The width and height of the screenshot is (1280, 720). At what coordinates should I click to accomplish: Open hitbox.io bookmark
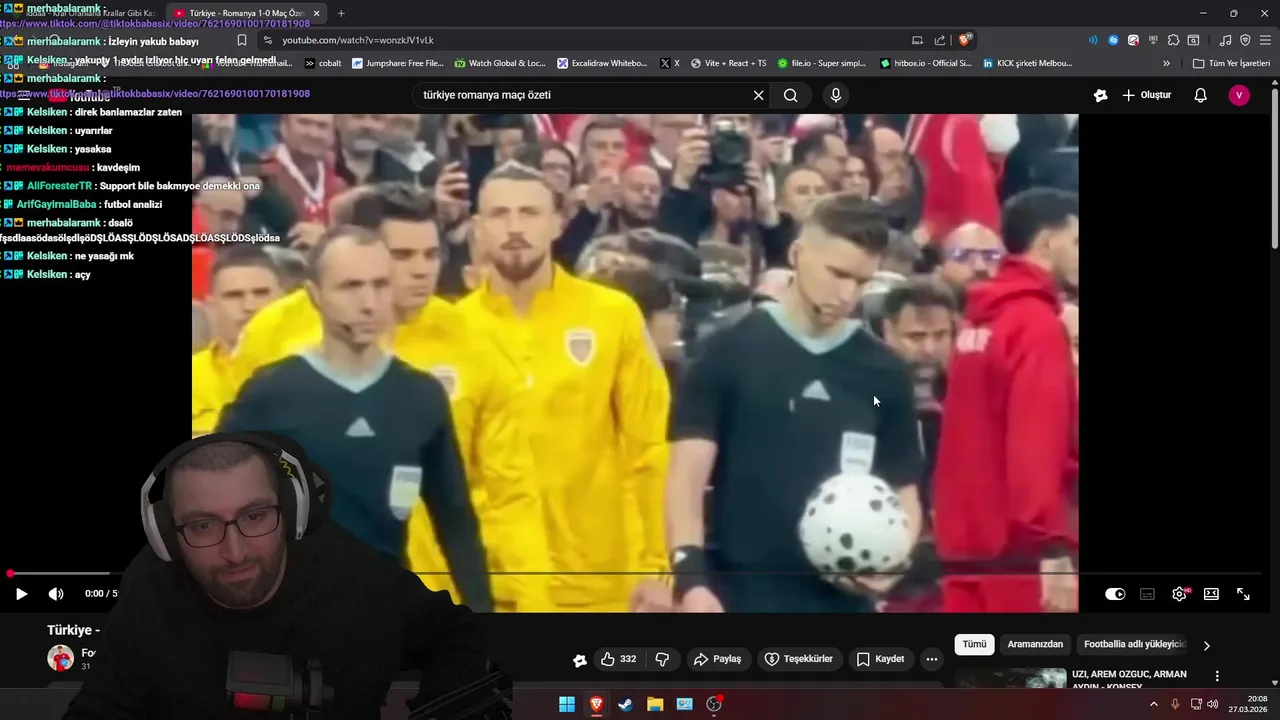coord(926,63)
